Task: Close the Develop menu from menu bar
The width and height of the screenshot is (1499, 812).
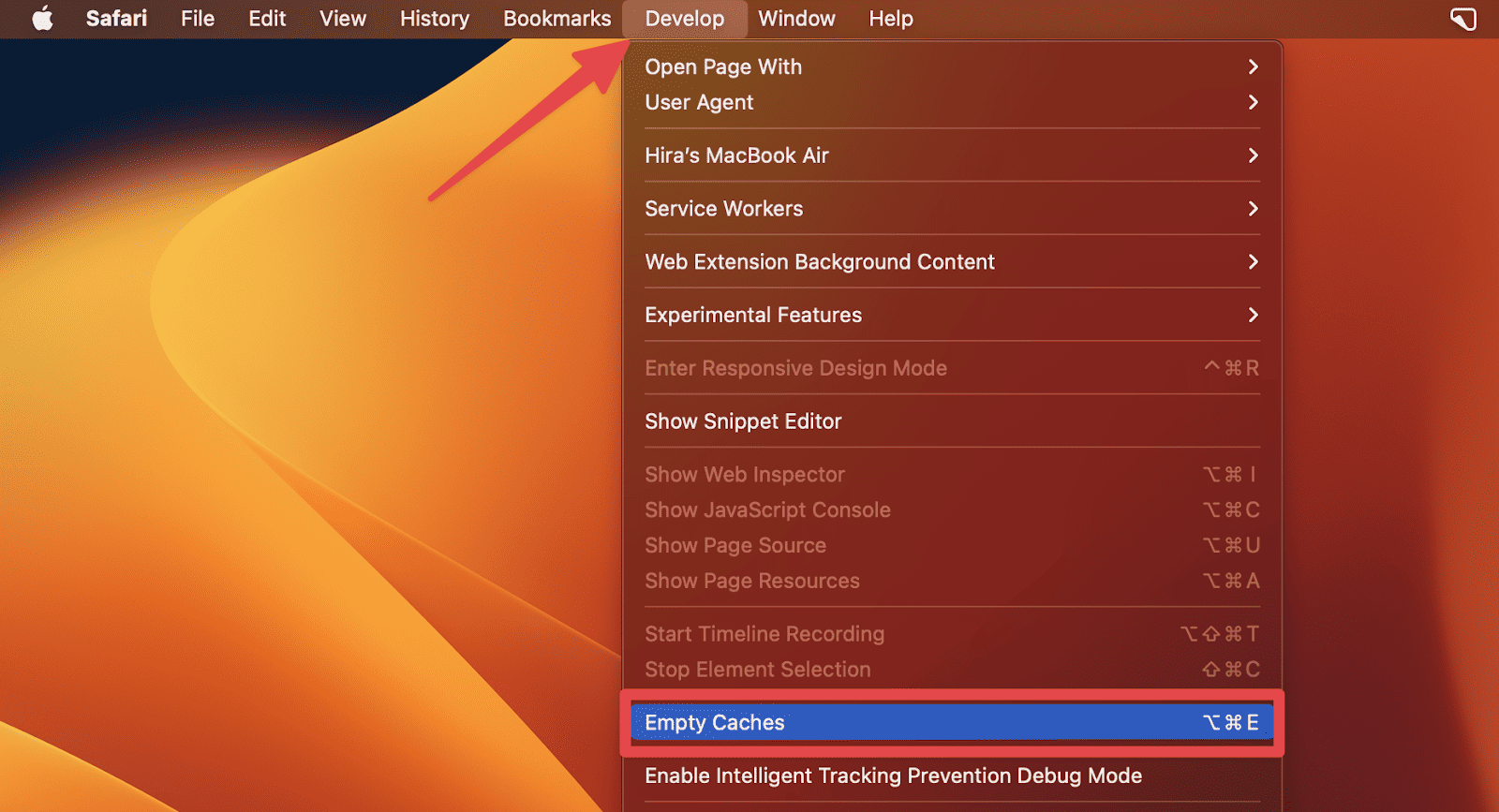Action: (x=685, y=19)
